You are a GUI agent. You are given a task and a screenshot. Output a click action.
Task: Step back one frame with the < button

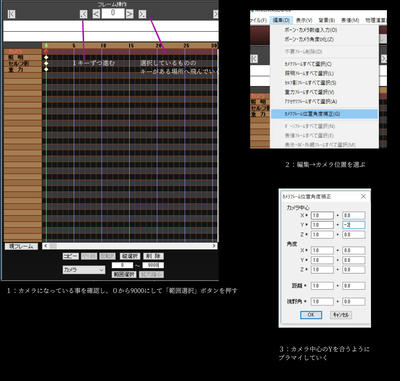(x=96, y=14)
